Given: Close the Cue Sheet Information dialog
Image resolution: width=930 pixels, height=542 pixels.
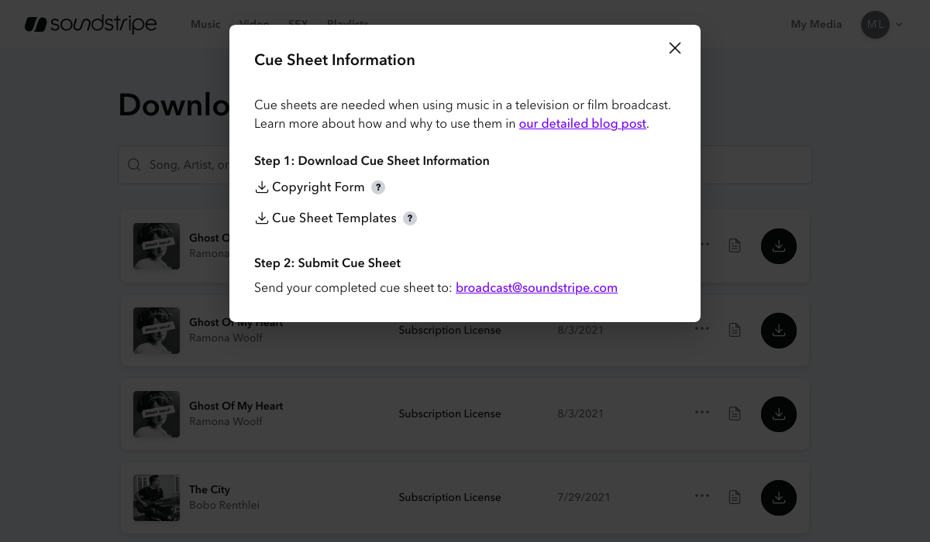Looking at the screenshot, I should point(675,48).
